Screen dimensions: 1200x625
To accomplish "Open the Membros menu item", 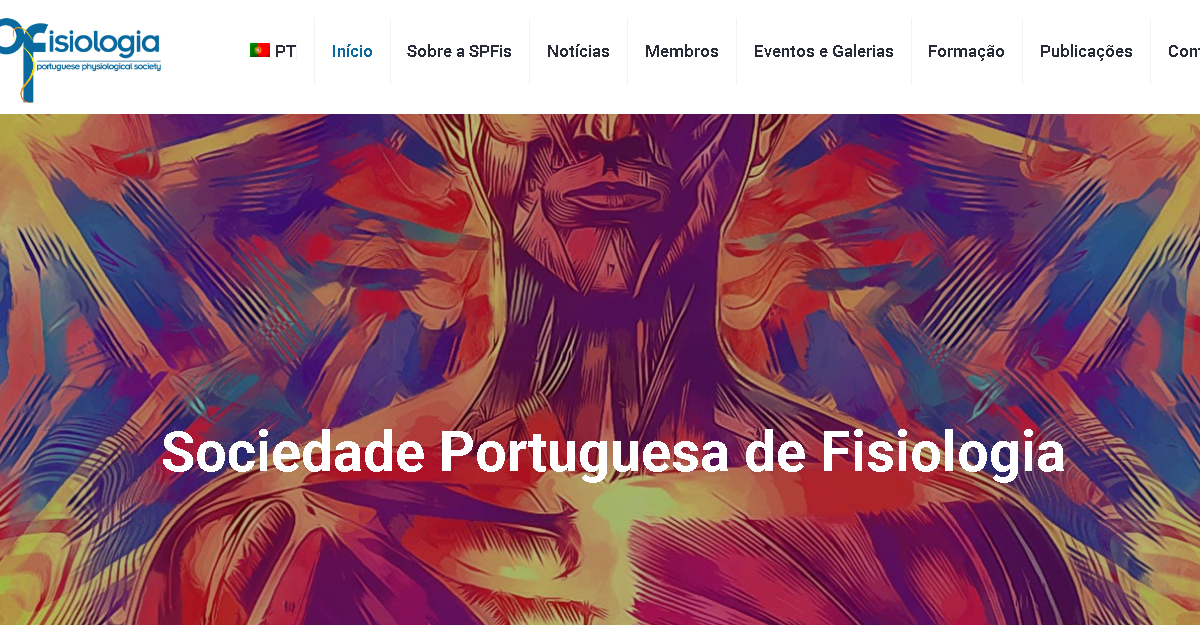I will point(682,51).
